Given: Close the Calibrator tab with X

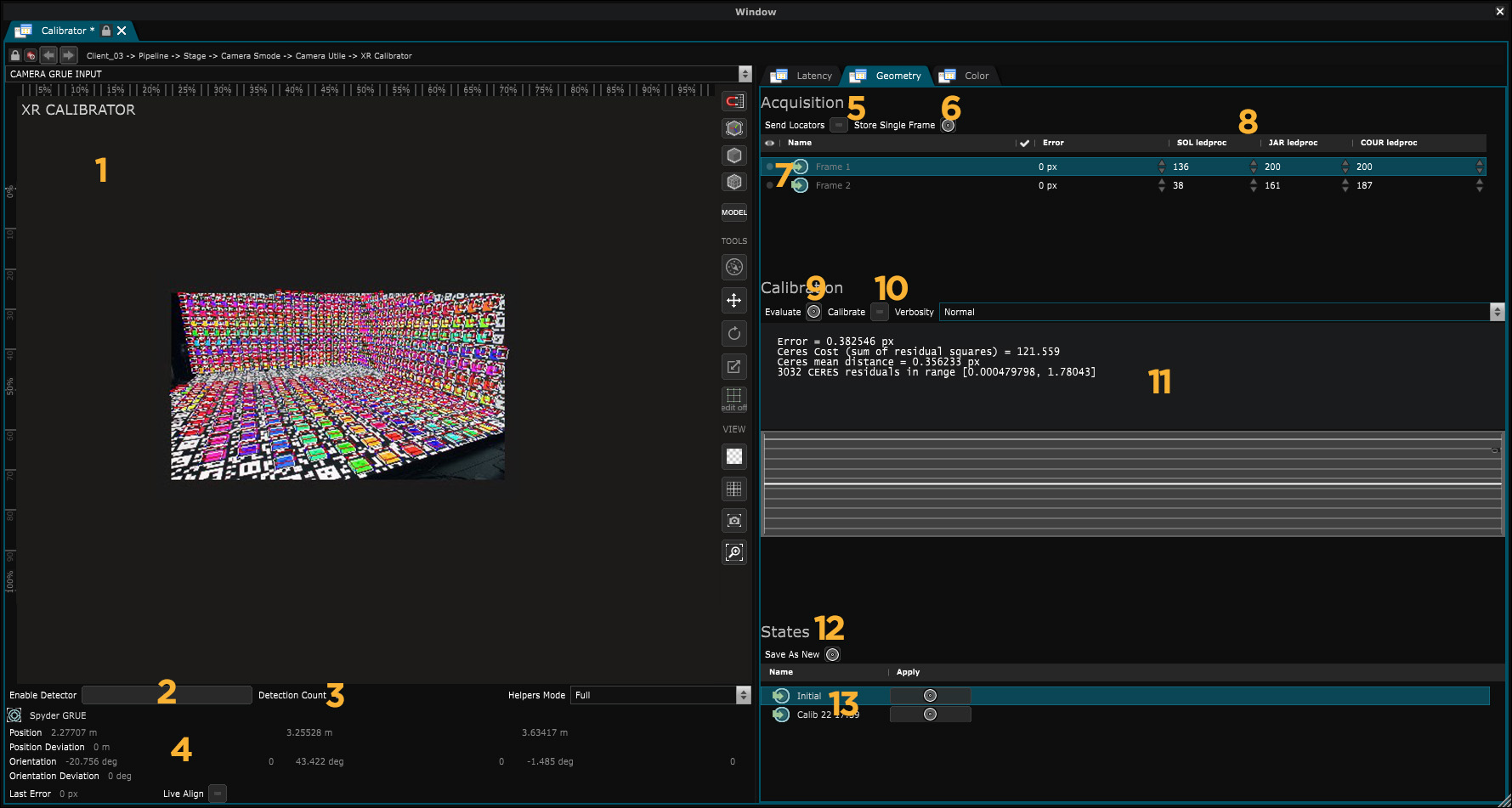Looking at the screenshot, I should [122, 31].
